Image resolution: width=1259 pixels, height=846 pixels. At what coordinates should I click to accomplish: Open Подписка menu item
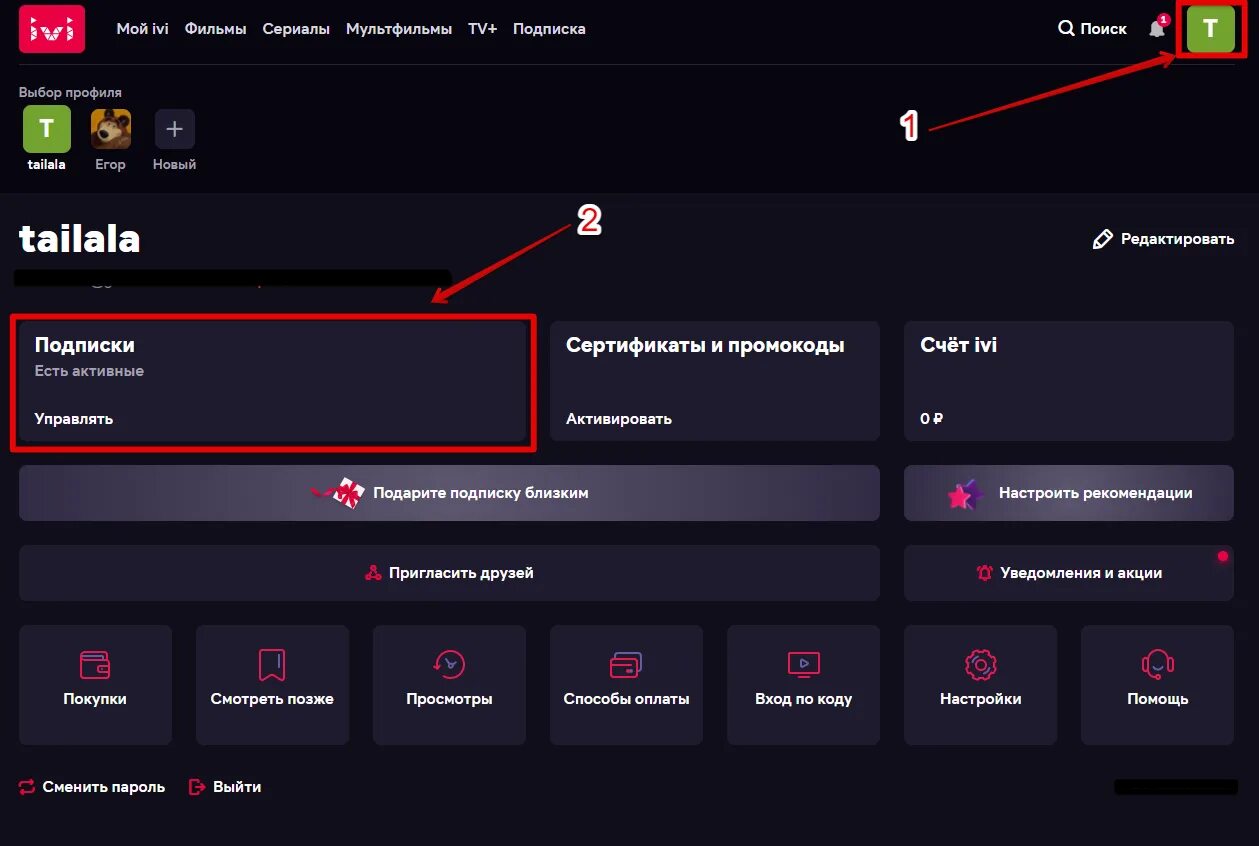coord(549,29)
